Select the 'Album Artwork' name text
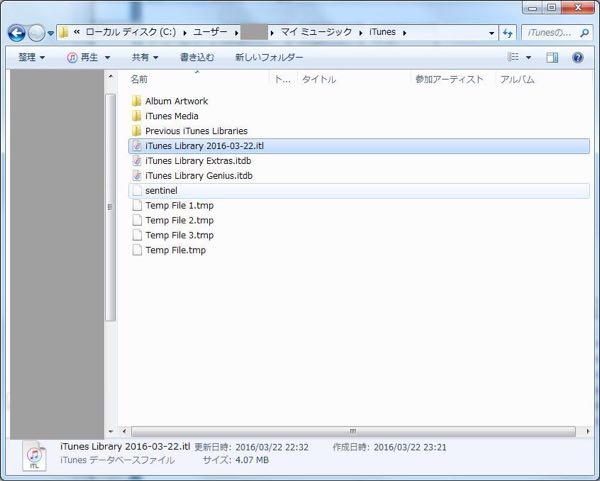Viewport: 600px width, 481px height. coord(176,101)
